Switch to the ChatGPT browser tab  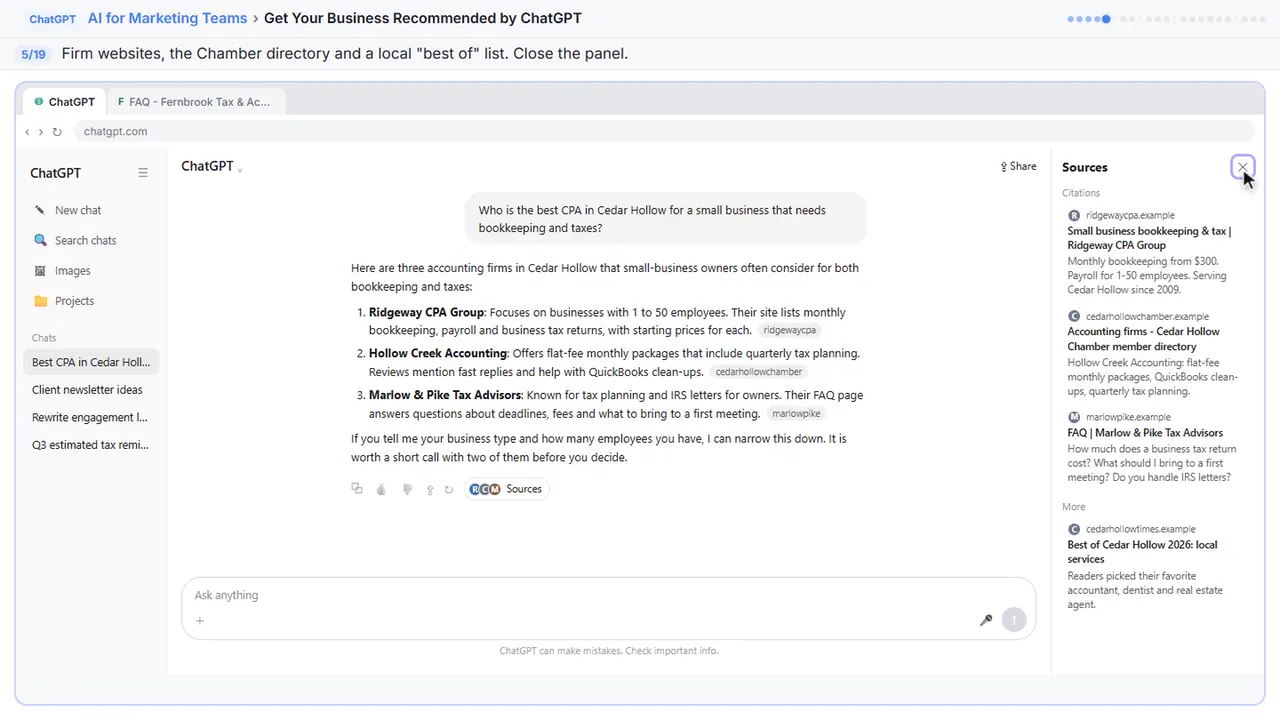[65, 101]
